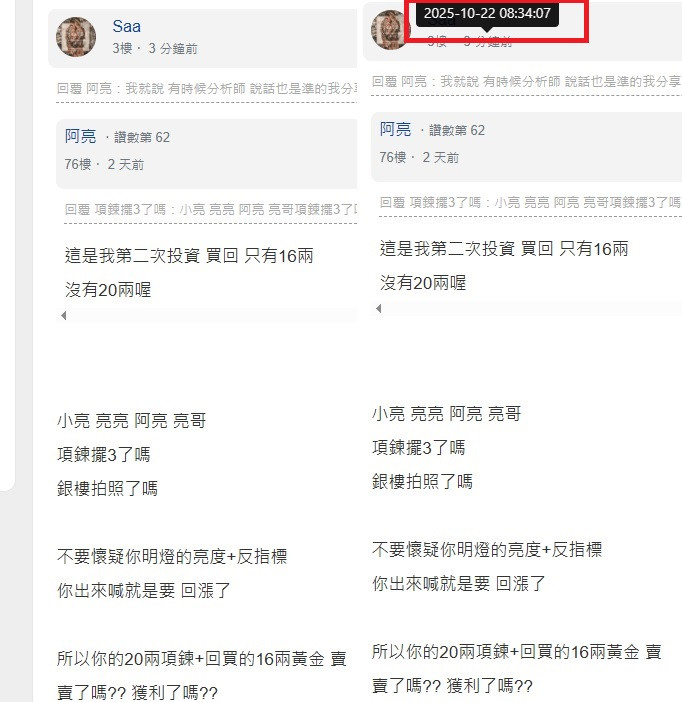
Task: Click the Saa username link
Action: pyautogui.click(x=126, y=26)
